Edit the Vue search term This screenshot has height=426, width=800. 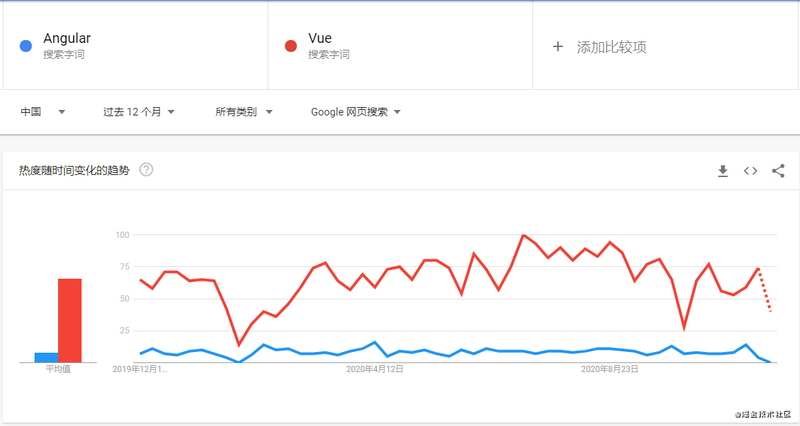(320, 38)
